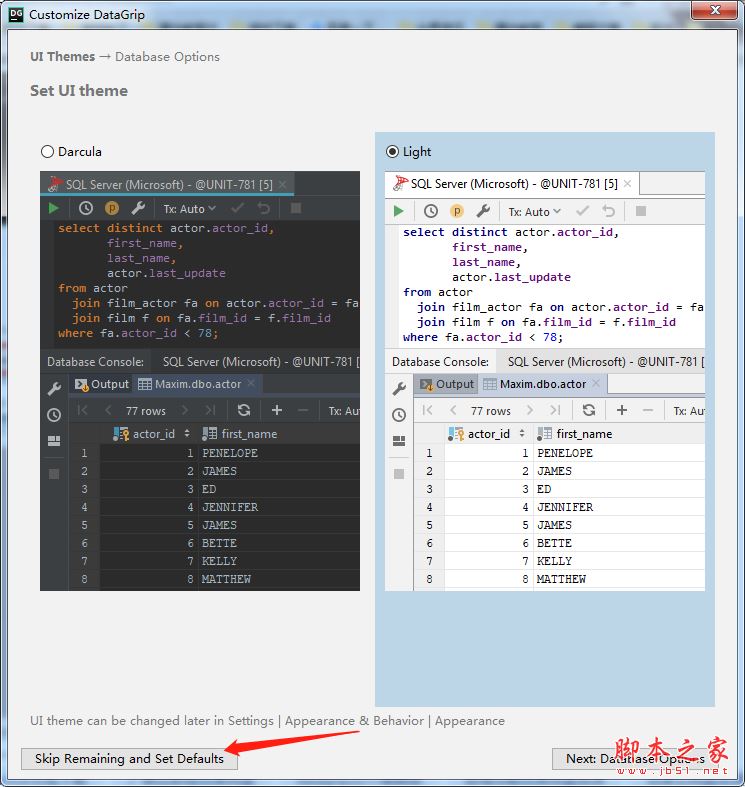
Task: Select the SQL Server editor tab in Light preview
Action: (512, 184)
